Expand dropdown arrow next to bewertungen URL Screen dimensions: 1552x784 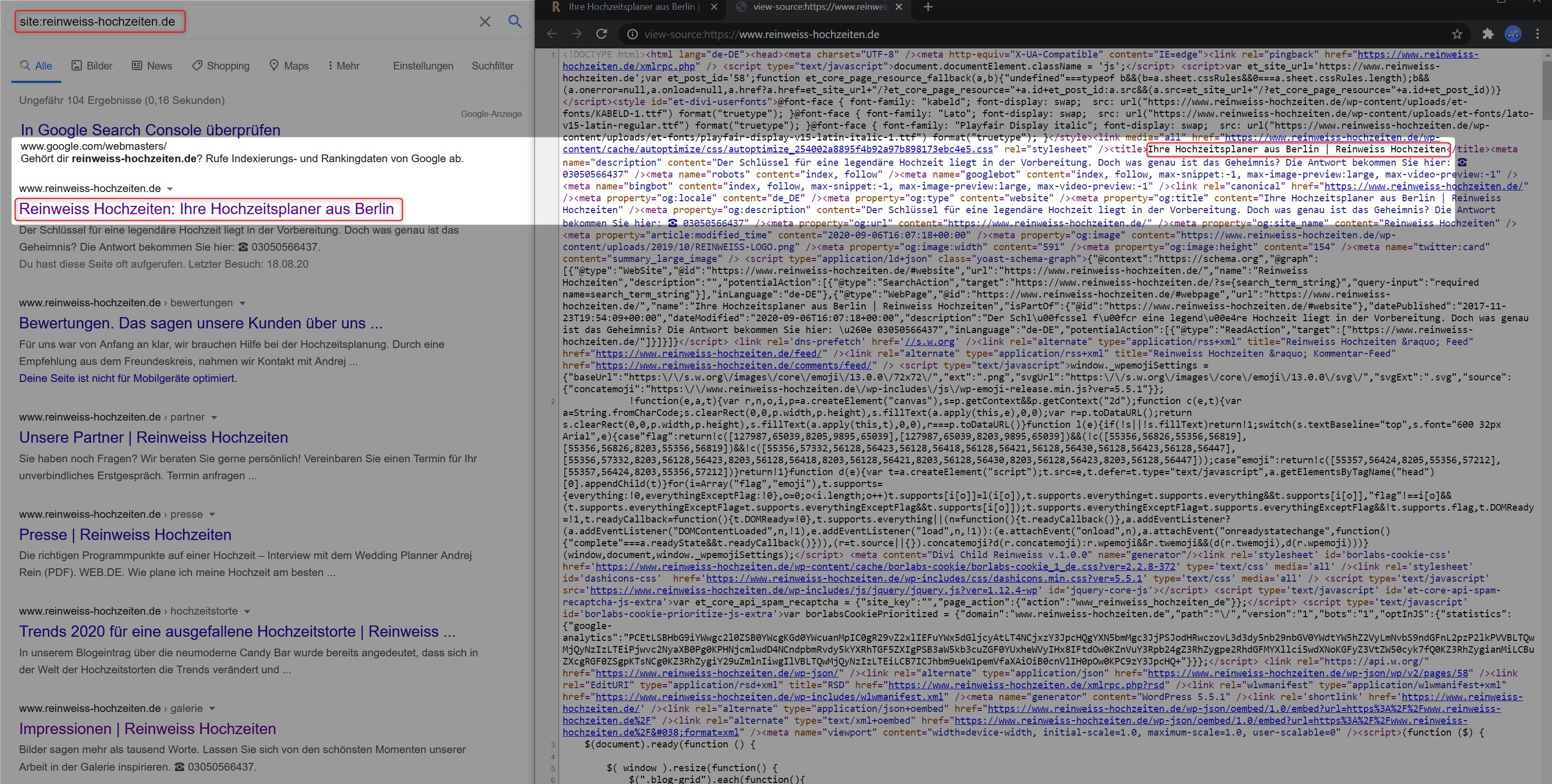tap(242, 304)
